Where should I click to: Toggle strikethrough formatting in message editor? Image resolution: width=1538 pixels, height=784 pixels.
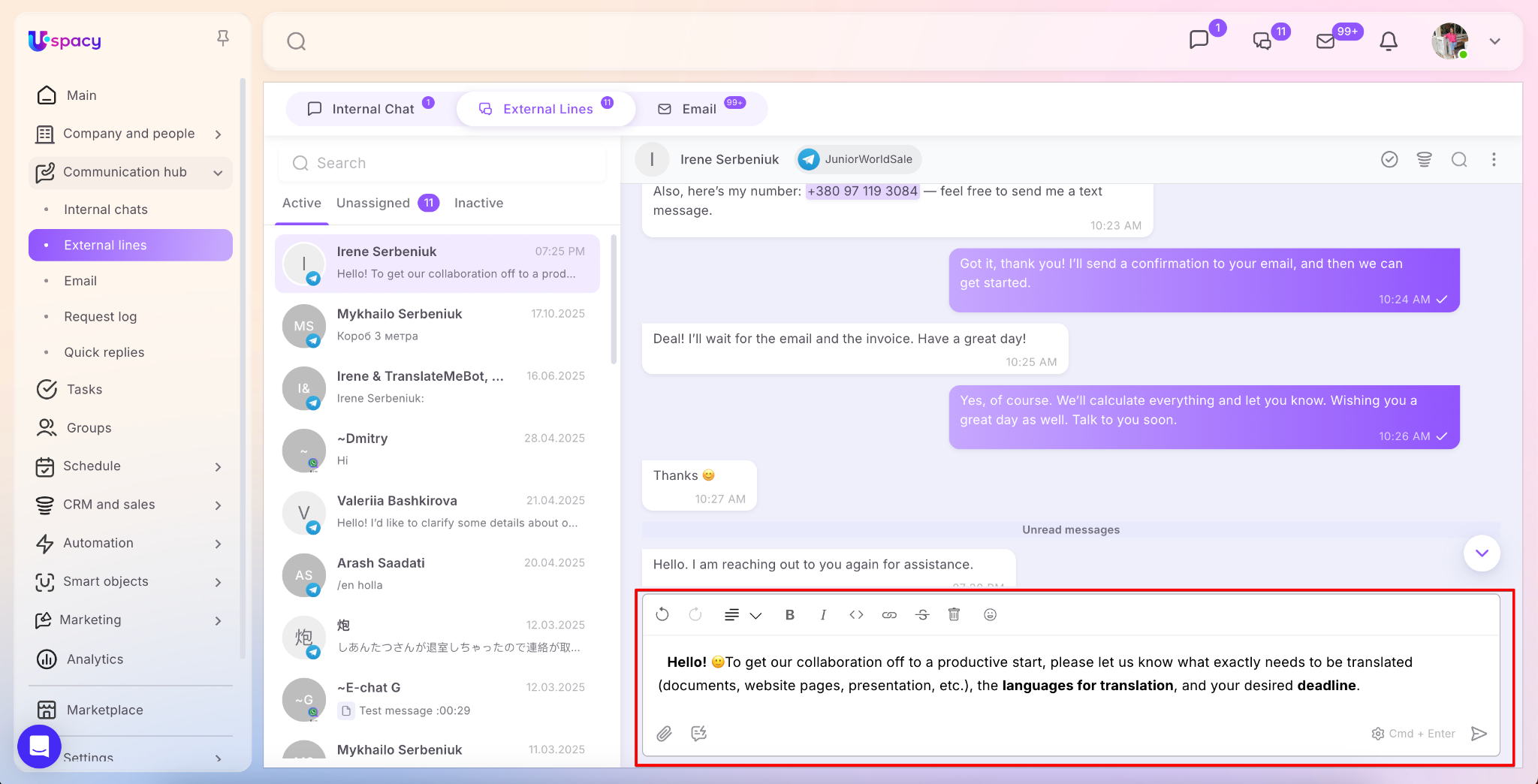(x=922, y=615)
